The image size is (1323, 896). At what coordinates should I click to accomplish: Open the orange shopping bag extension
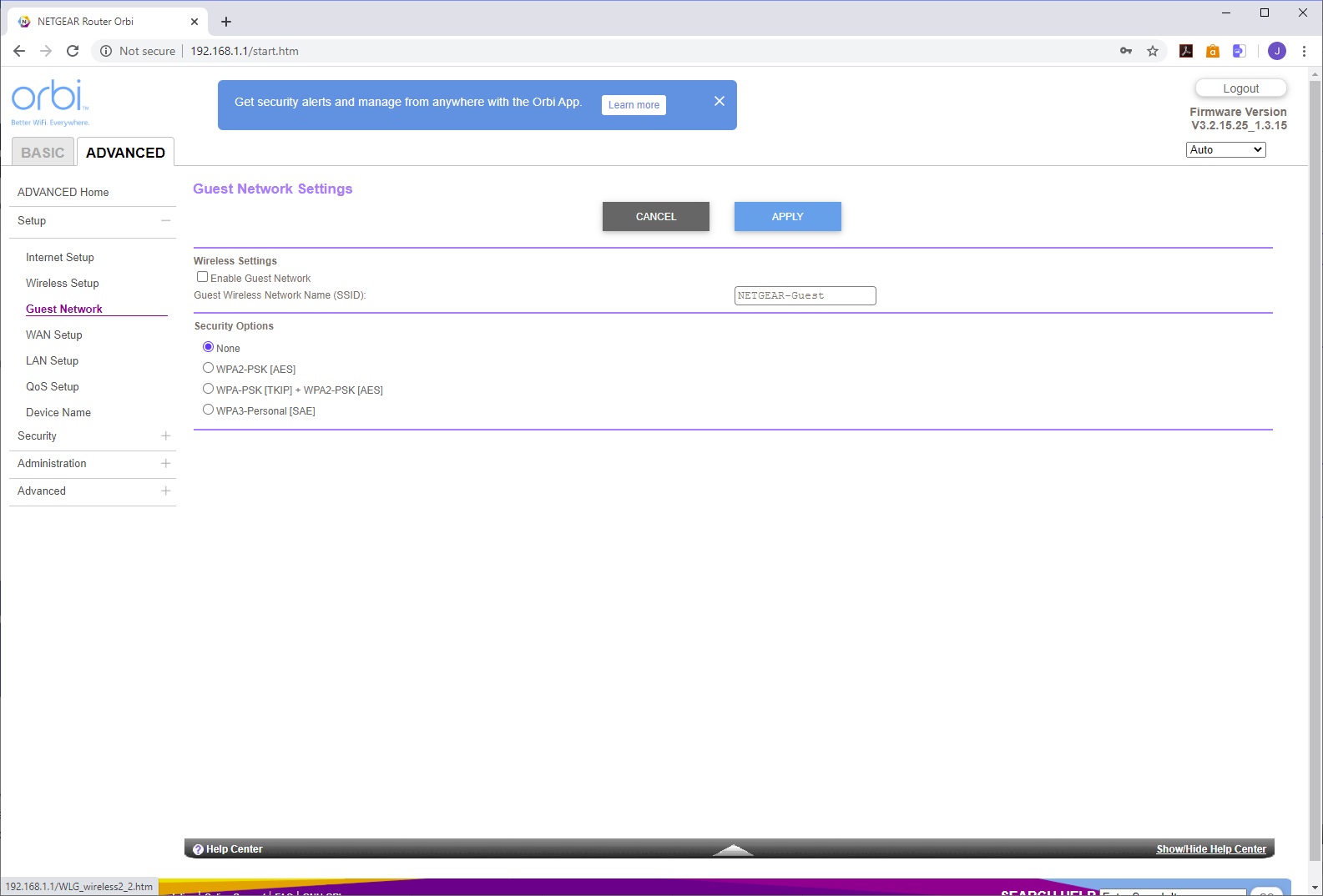[x=1213, y=51]
